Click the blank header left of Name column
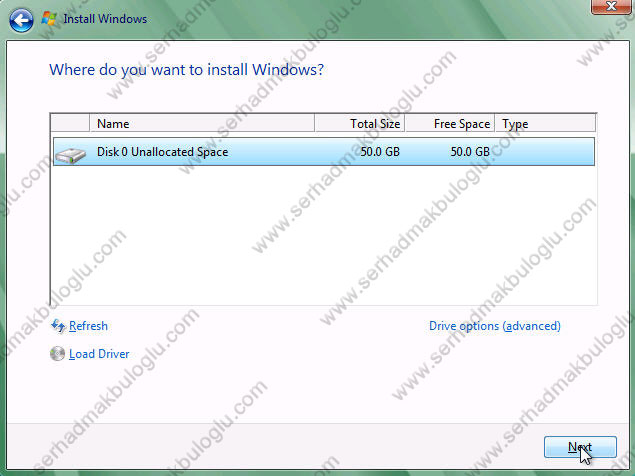The width and height of the screenshot is (635, 476). coord(70,124)
